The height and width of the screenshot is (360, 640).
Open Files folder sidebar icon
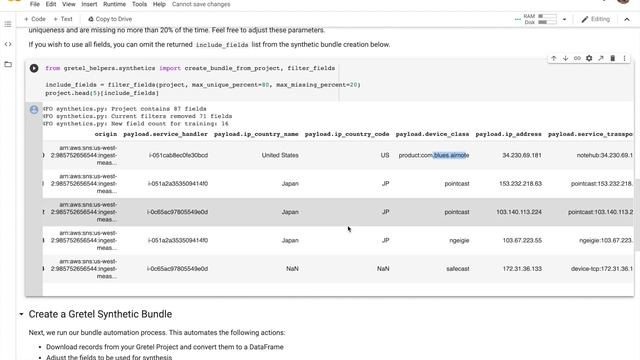pyautogui.click(x=8, y=64)
